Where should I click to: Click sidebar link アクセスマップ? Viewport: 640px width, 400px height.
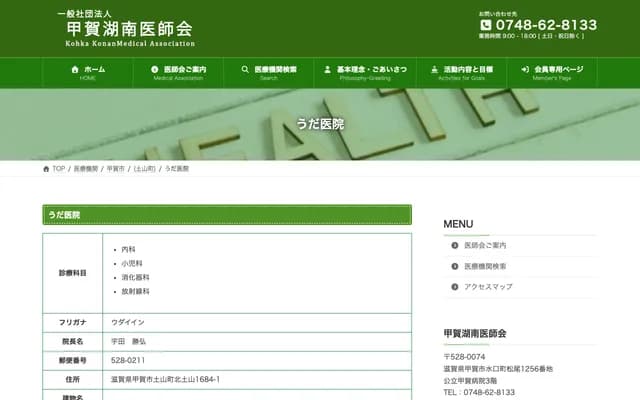pos(488,287)
